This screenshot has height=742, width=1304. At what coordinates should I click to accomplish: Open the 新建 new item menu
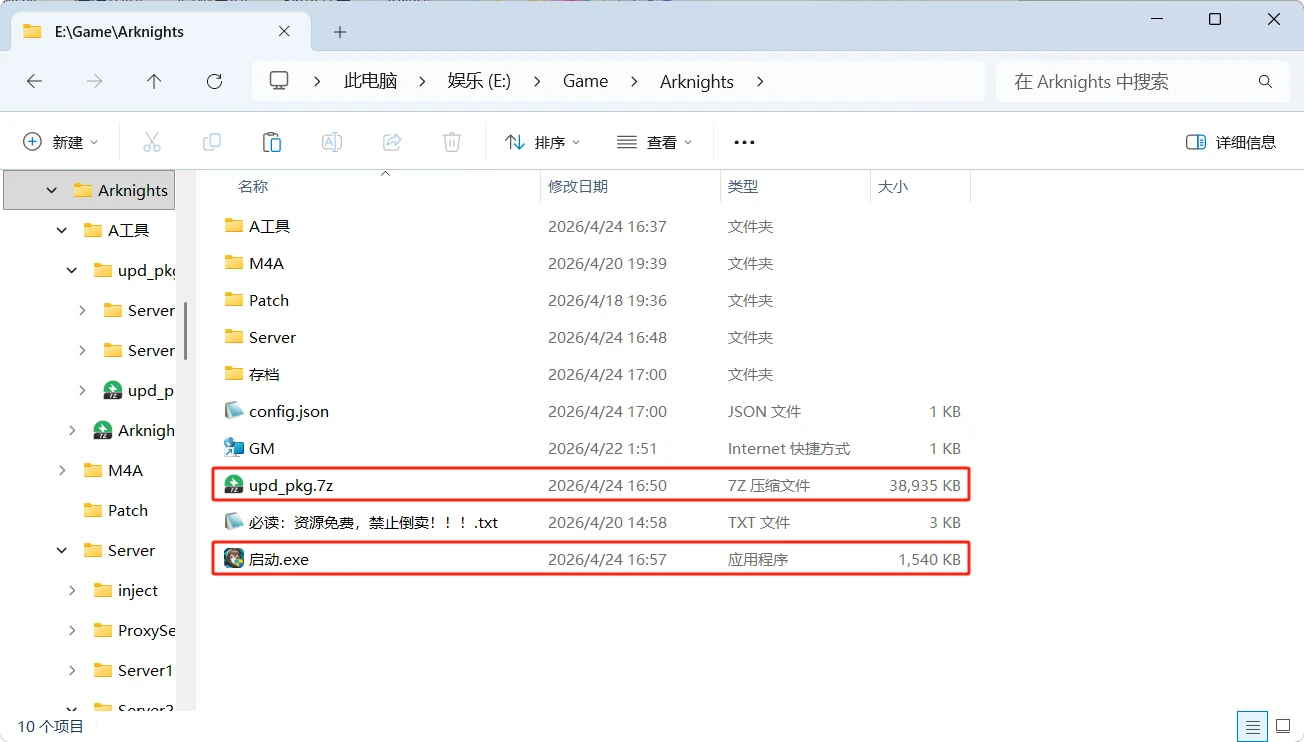[x=61, y=142]
